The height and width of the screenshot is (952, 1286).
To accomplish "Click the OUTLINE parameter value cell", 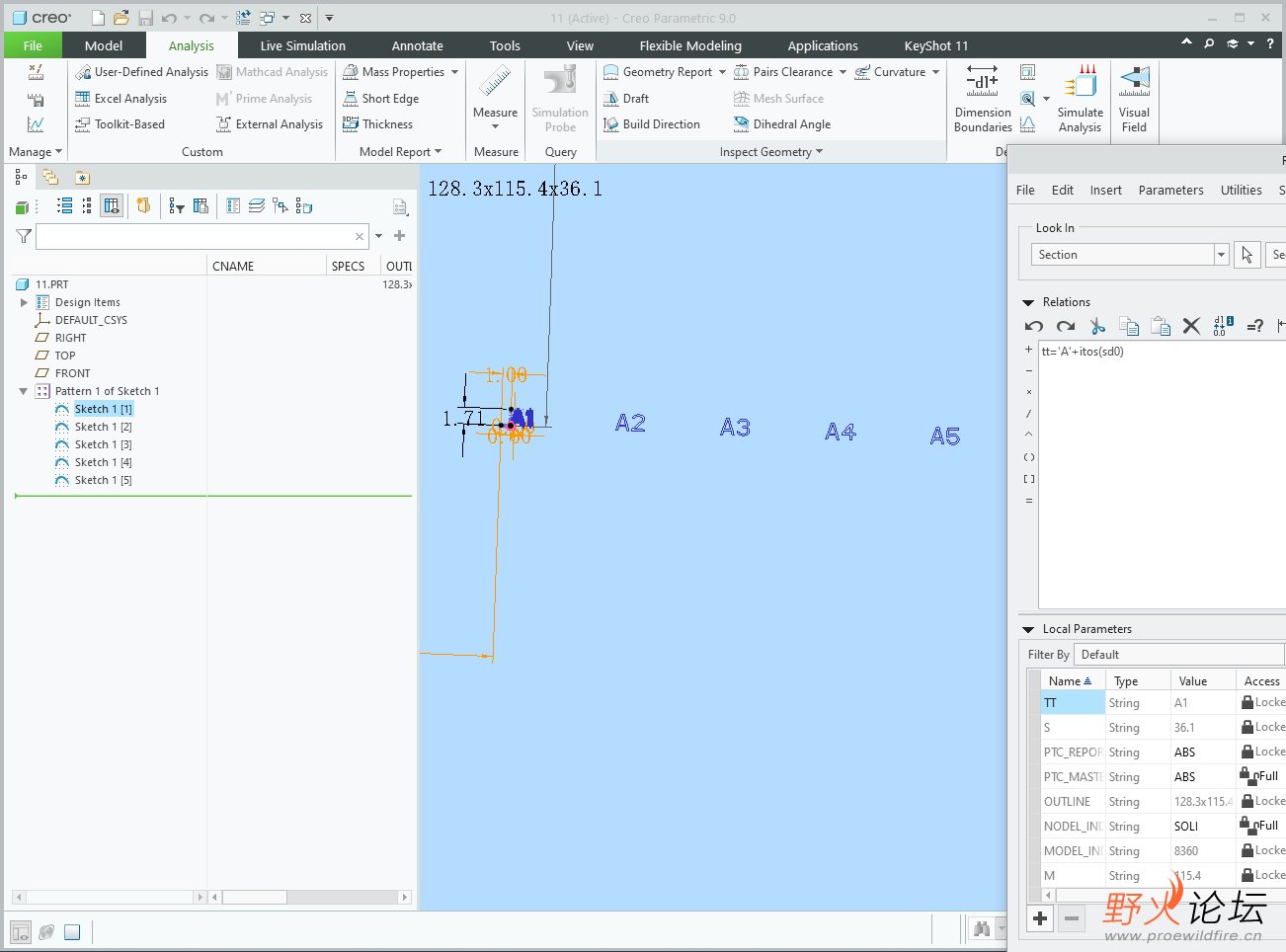I will click(1202, 802).
